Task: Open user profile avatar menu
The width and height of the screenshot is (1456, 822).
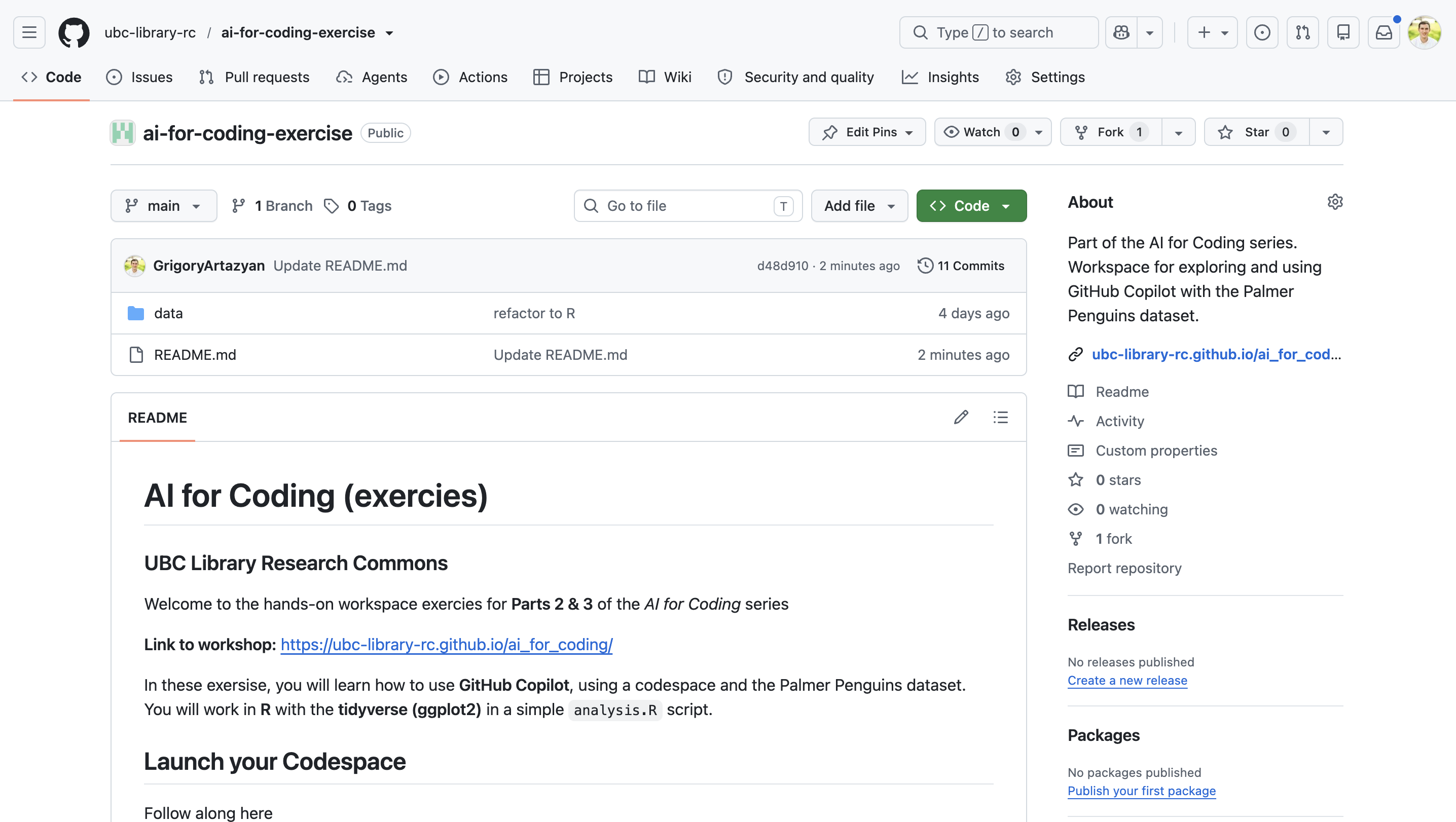Action: [1425, 32]
